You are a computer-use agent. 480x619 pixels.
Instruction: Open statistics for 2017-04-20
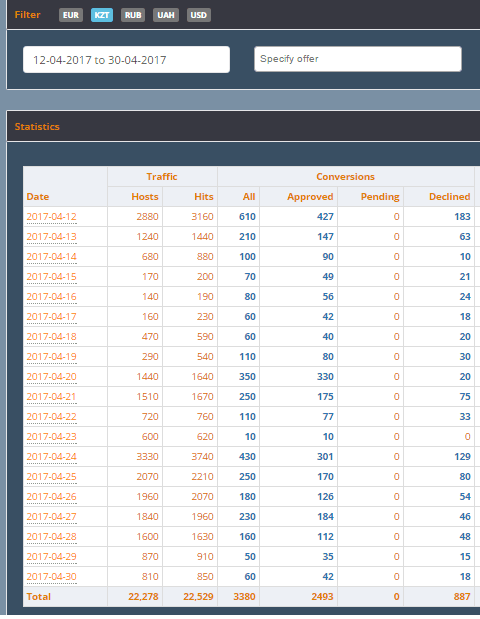(x=51, y=377)
